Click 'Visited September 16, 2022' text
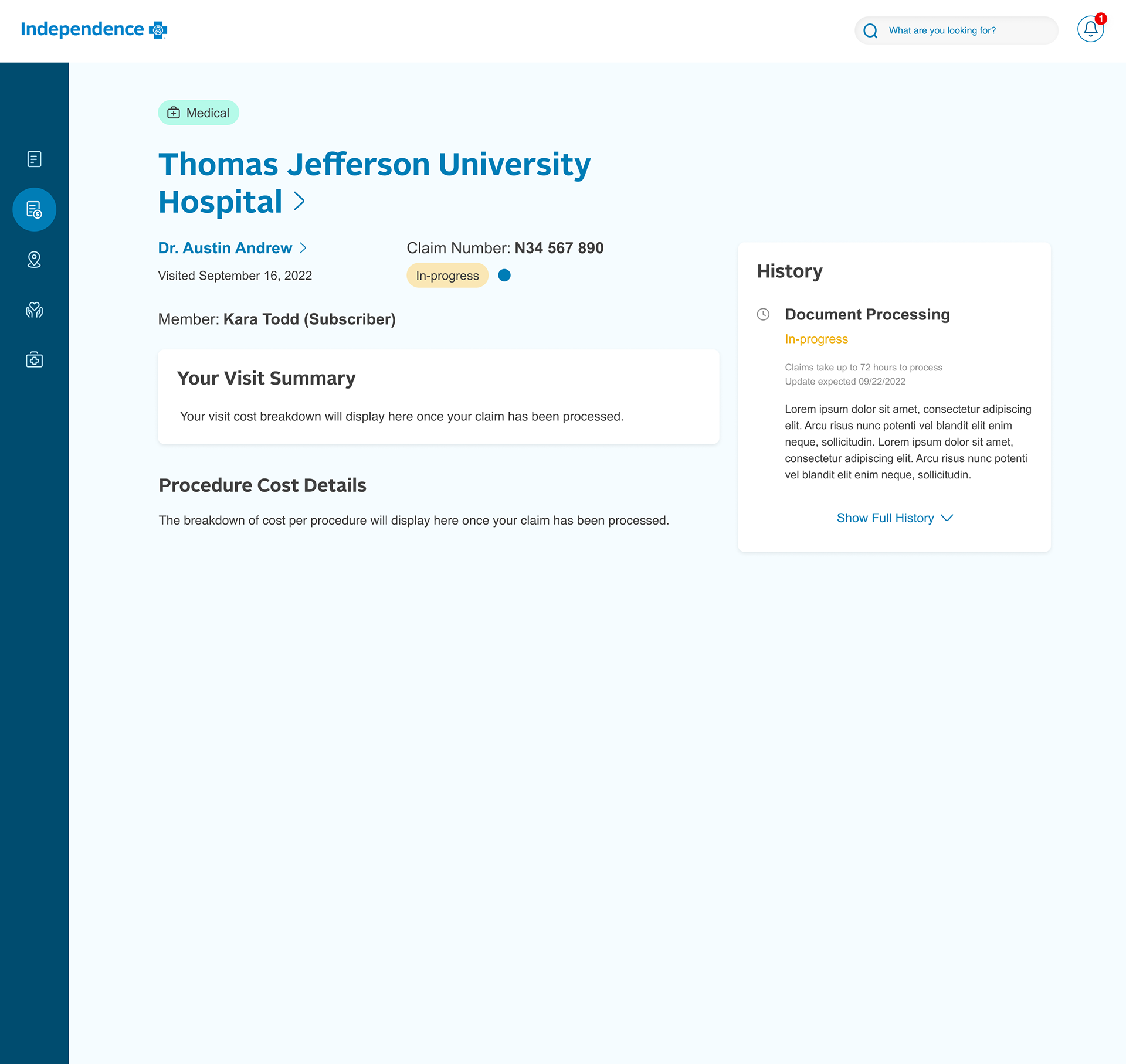 click(235, 276)
